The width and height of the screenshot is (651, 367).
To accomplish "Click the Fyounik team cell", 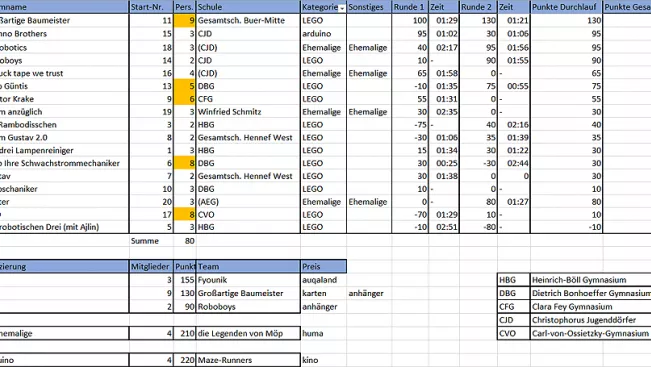I will [x=248, y=280].
